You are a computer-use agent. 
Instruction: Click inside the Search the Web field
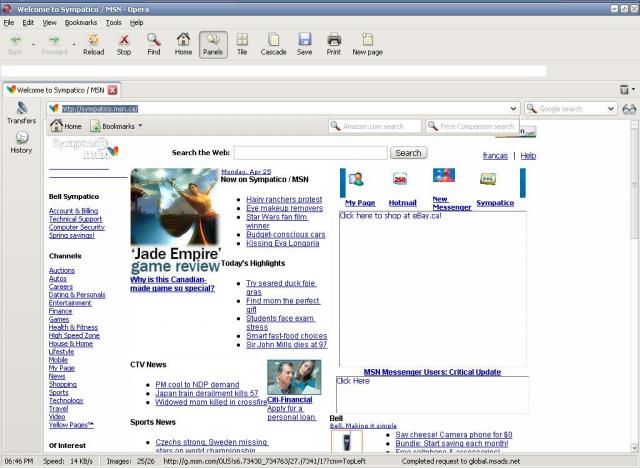(310, 153)
